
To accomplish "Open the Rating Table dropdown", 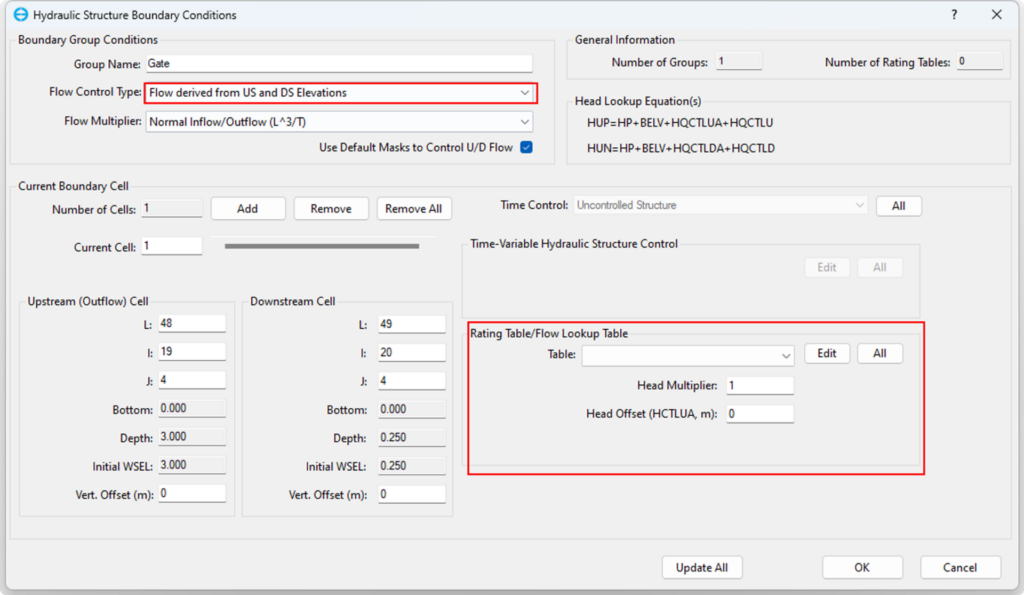I will tap(688, 355).
